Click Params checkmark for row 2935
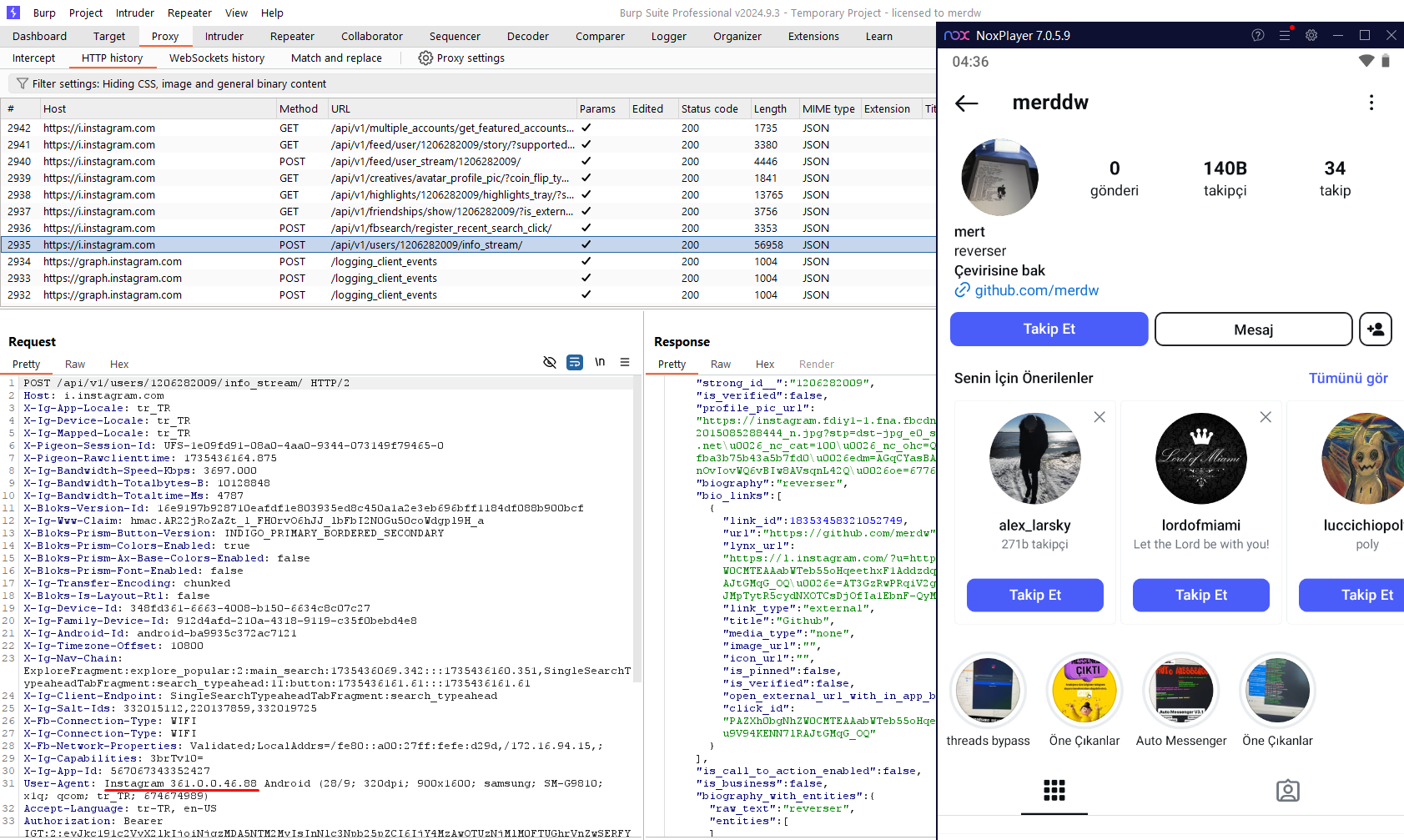1404x840 pixels. pyautogui.click(x=586, y=244)
